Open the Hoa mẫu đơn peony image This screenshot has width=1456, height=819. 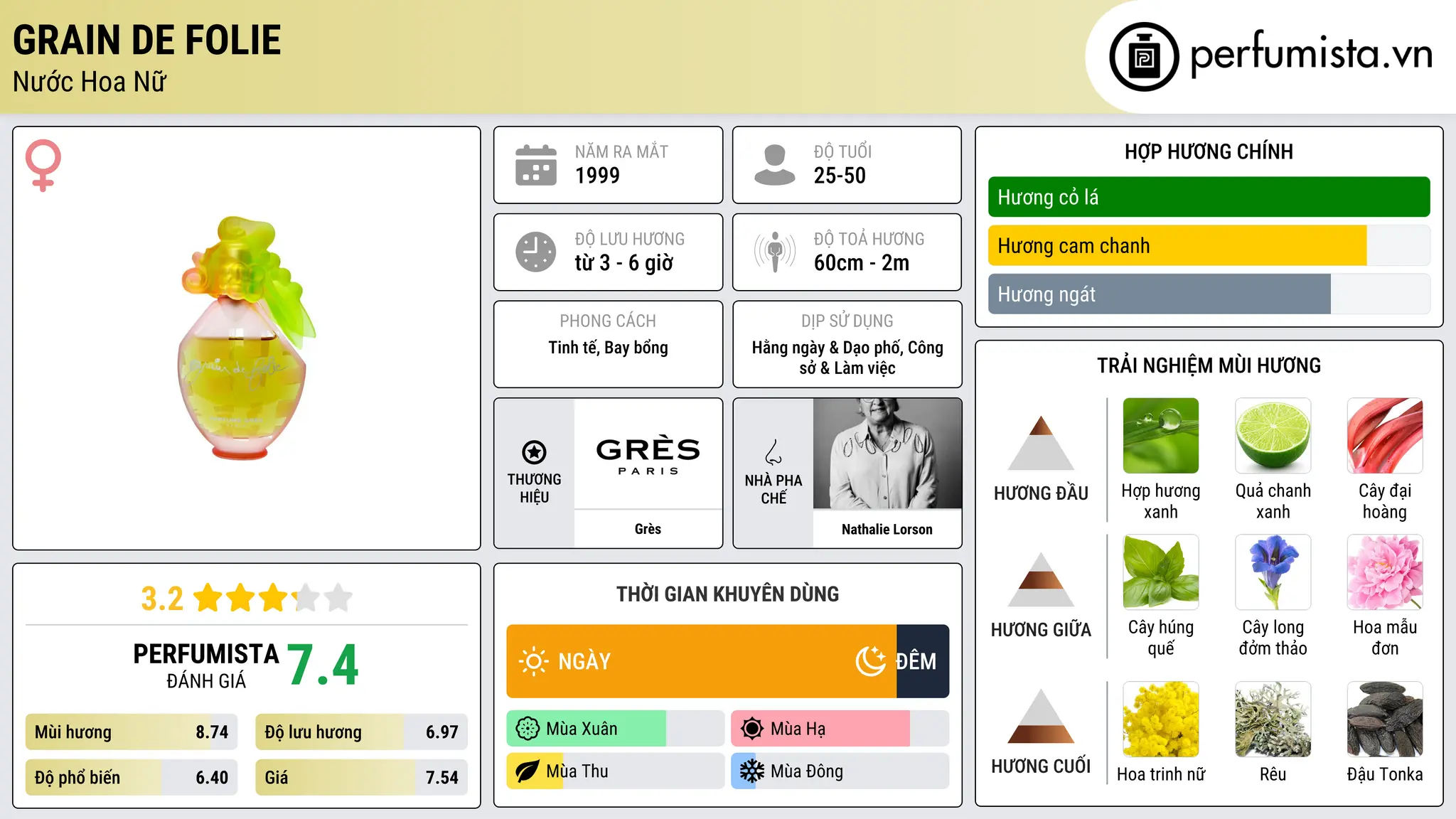pyautogui.click(x=1385, y=572)
